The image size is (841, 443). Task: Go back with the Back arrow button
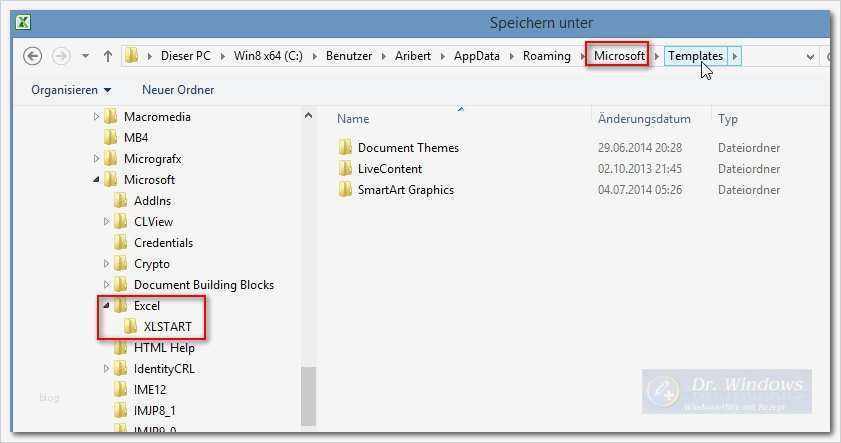(x=33, y=56)
